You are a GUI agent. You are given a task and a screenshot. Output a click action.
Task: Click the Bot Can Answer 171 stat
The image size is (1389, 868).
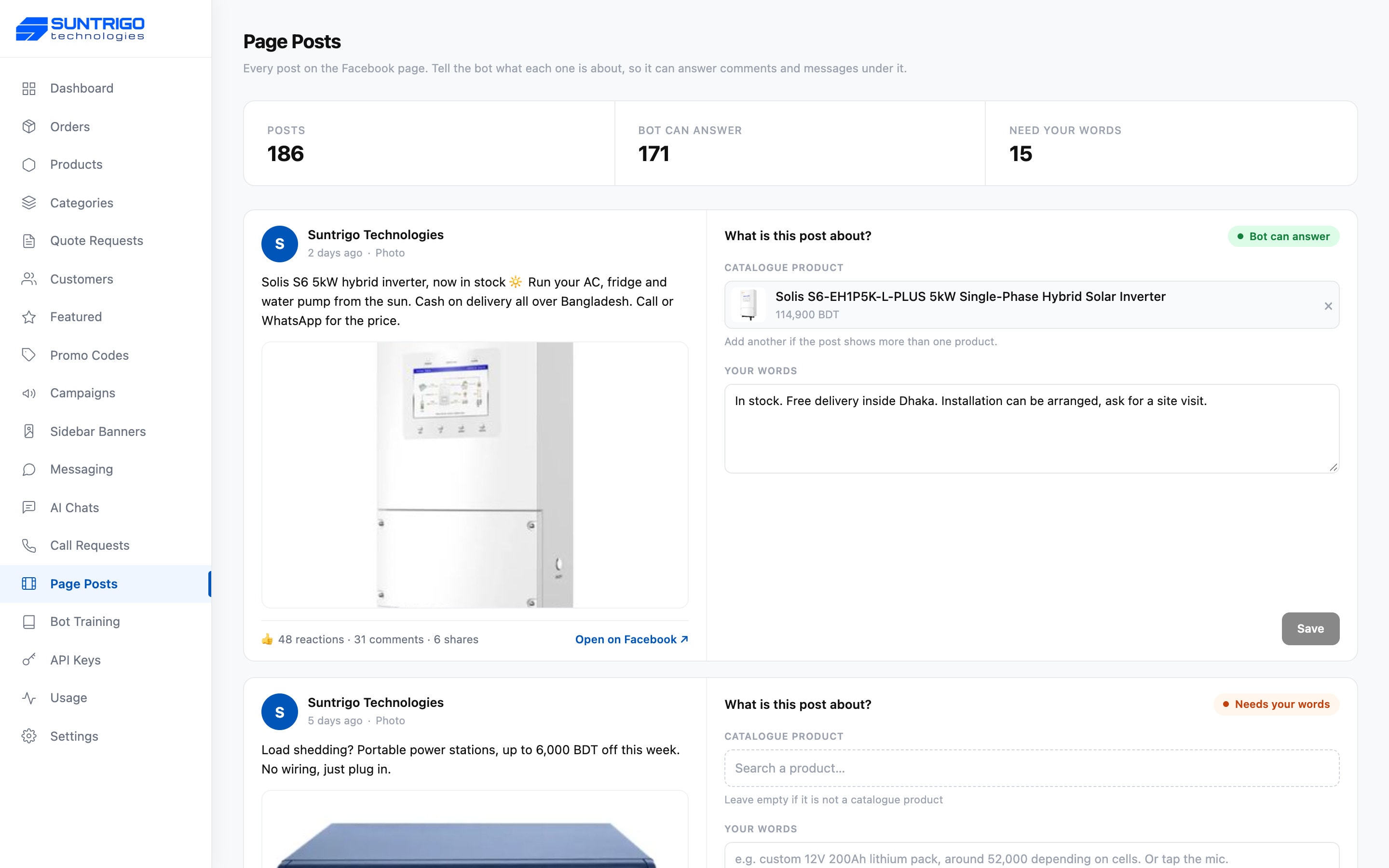pos(800,144)
